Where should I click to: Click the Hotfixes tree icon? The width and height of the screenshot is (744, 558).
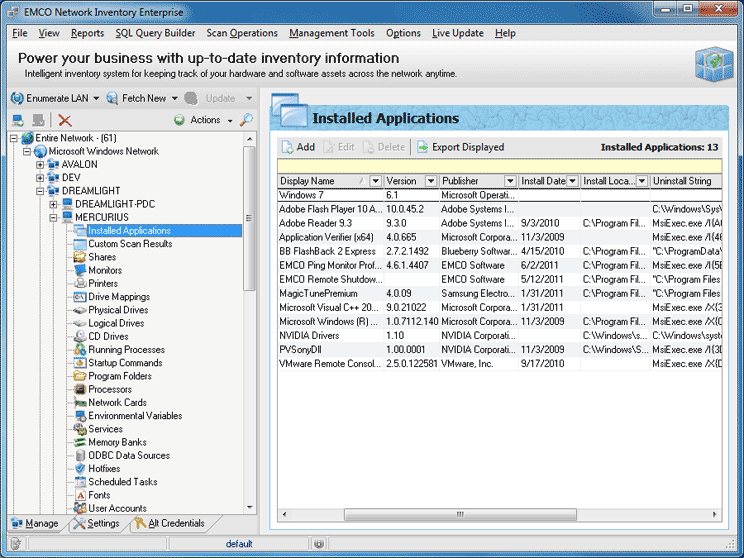[x=79, y=468]
